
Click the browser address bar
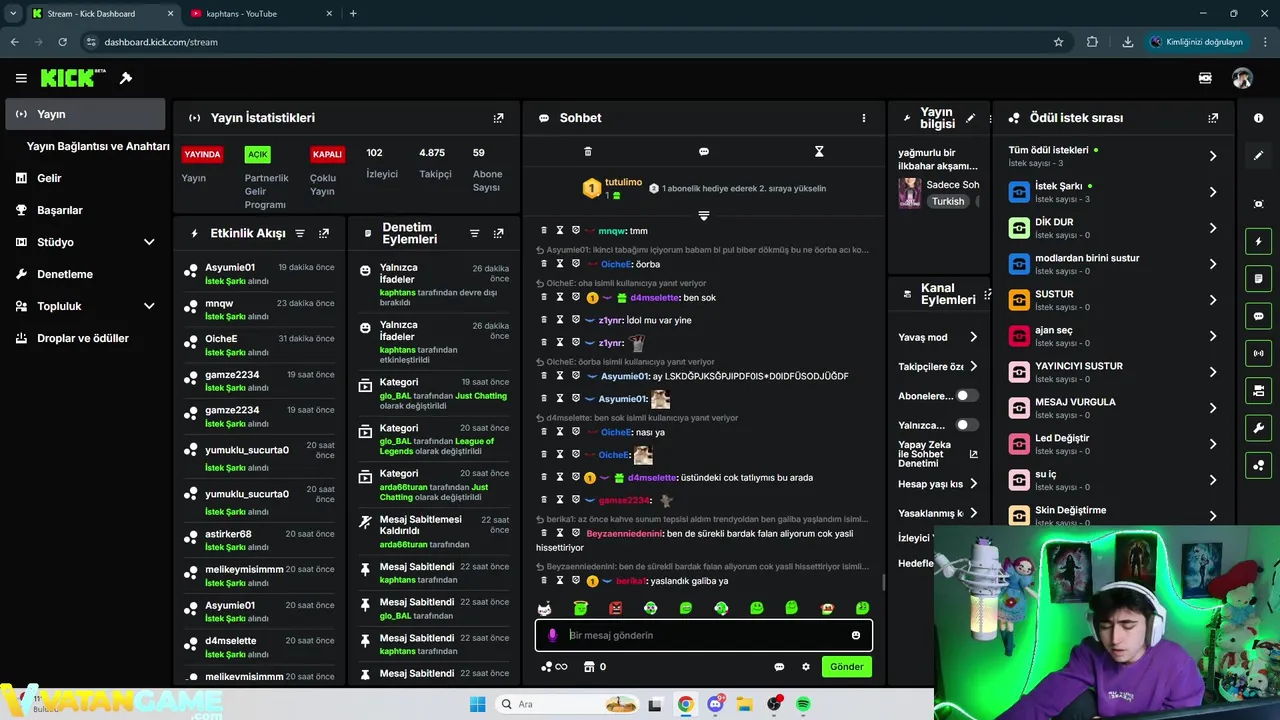[x=570, y=42]
